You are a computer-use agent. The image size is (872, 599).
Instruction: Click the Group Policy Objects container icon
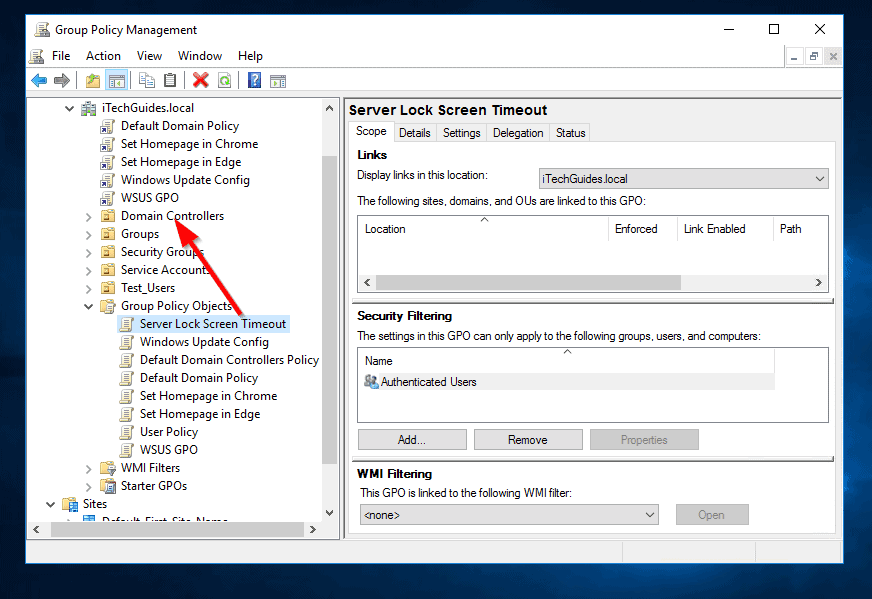coord(107,306)
